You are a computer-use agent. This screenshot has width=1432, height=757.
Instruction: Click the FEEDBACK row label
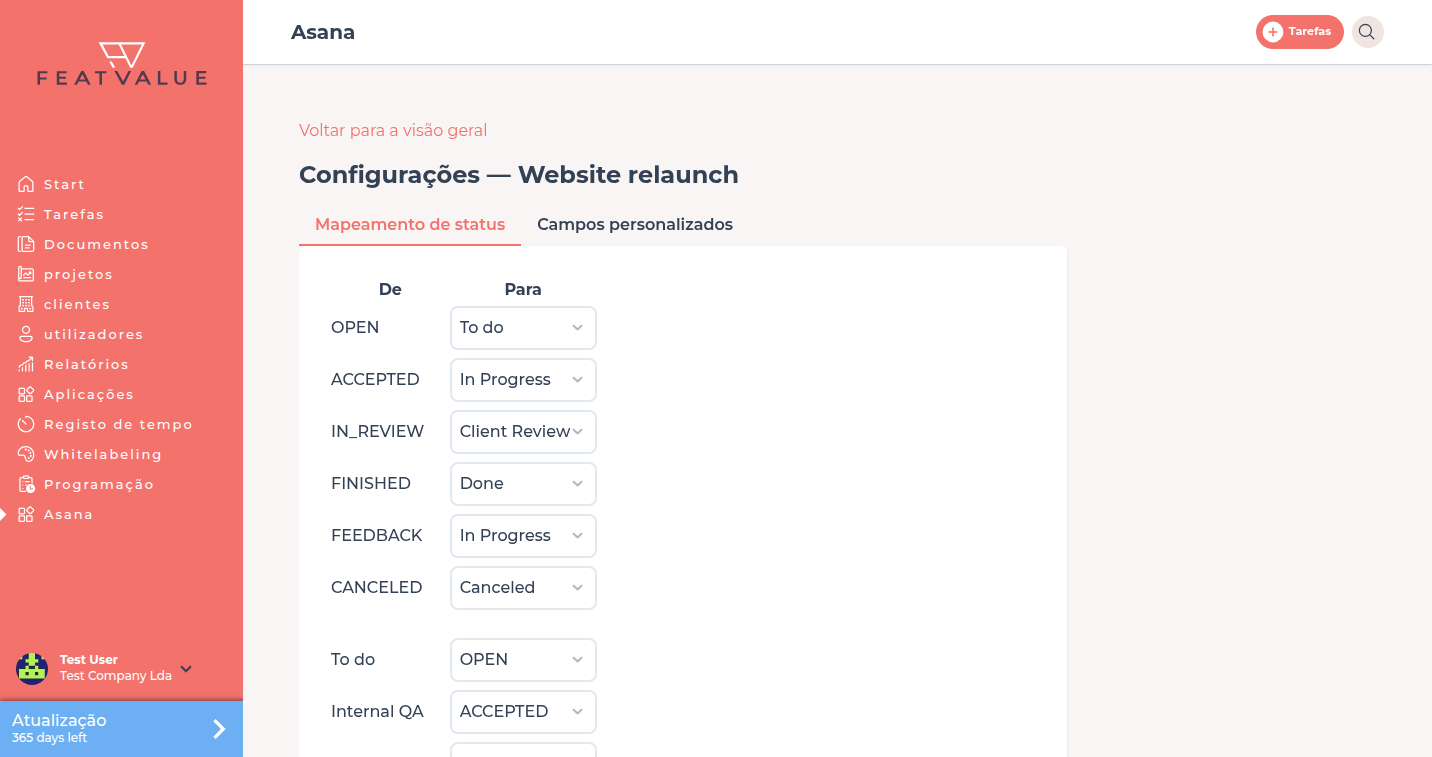[376, 536]
